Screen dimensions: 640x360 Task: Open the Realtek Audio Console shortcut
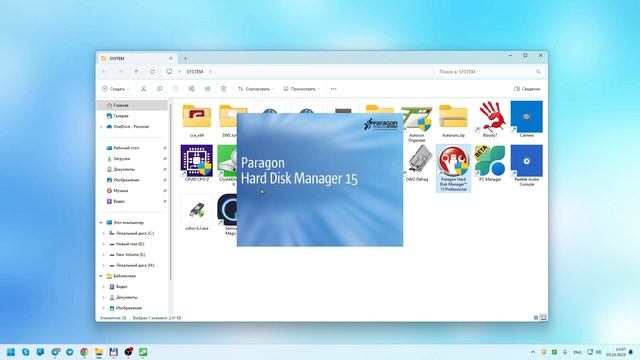point(527,165)
